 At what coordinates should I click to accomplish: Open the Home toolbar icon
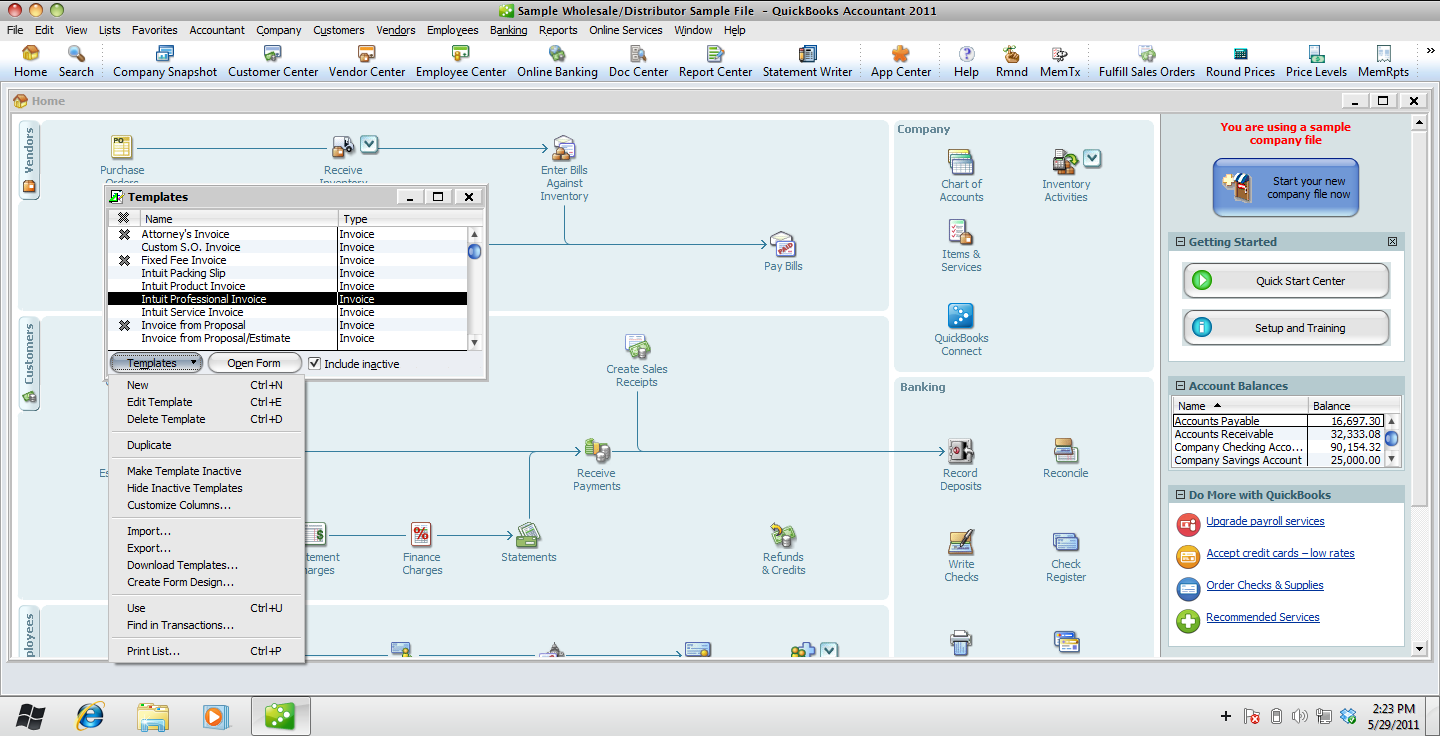30,61
